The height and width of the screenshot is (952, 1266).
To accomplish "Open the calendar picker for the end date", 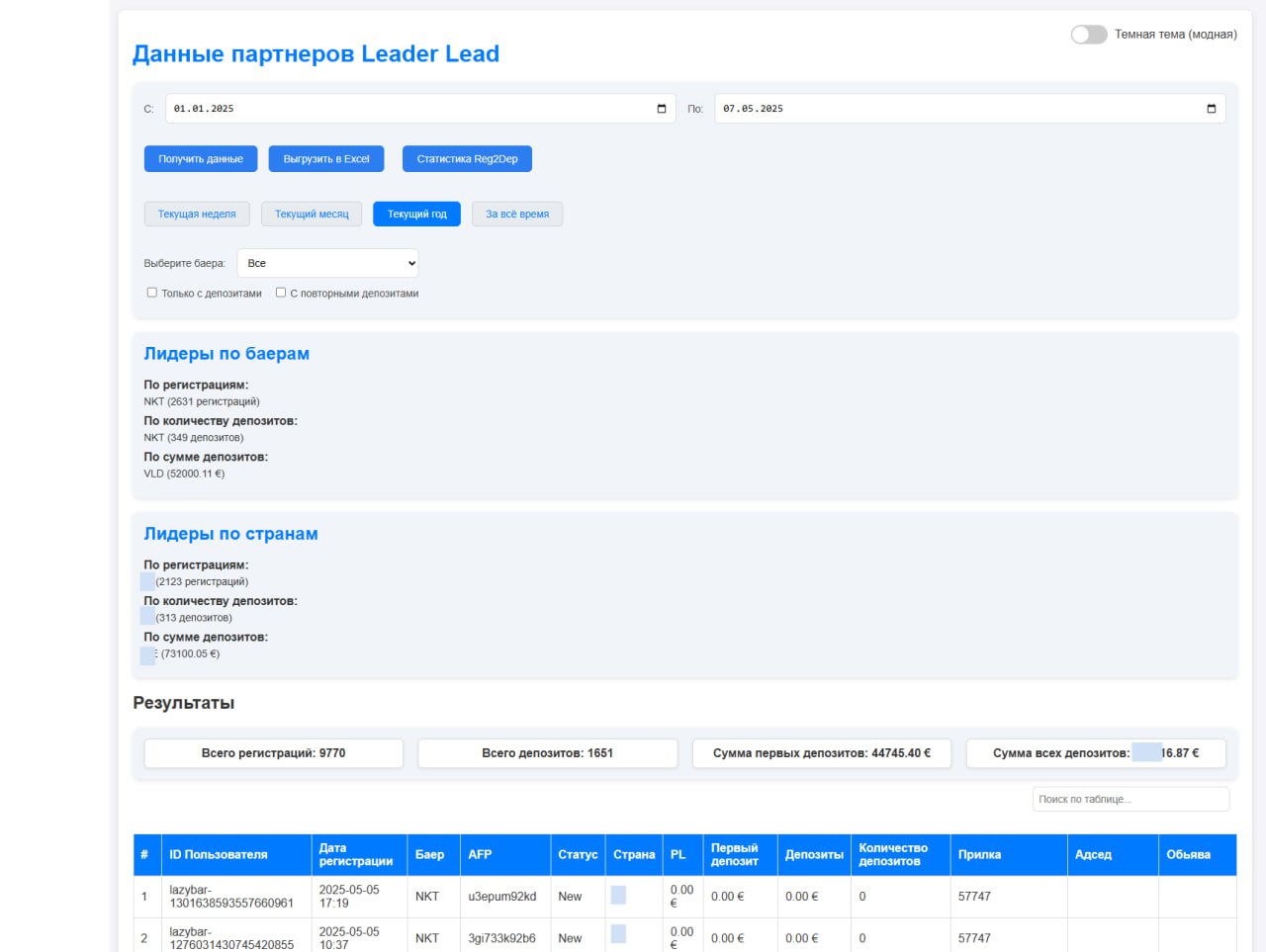I will pyautogui.click(x=1212, y=109).
